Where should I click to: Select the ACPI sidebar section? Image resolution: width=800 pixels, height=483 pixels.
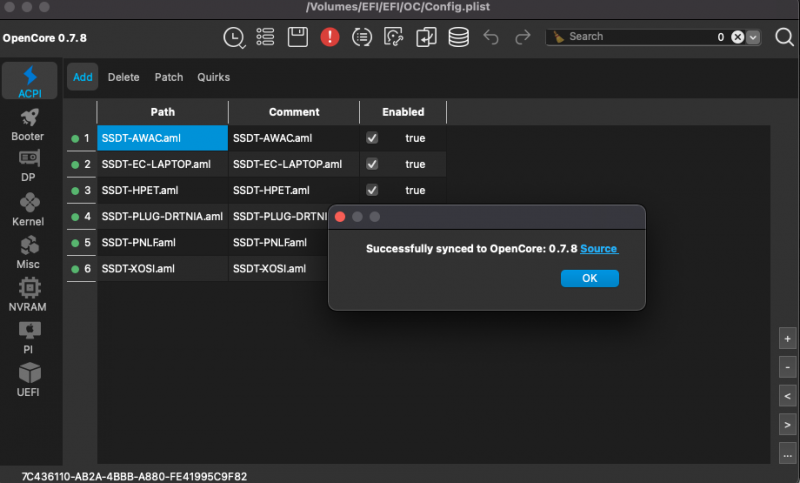[30, 81]
